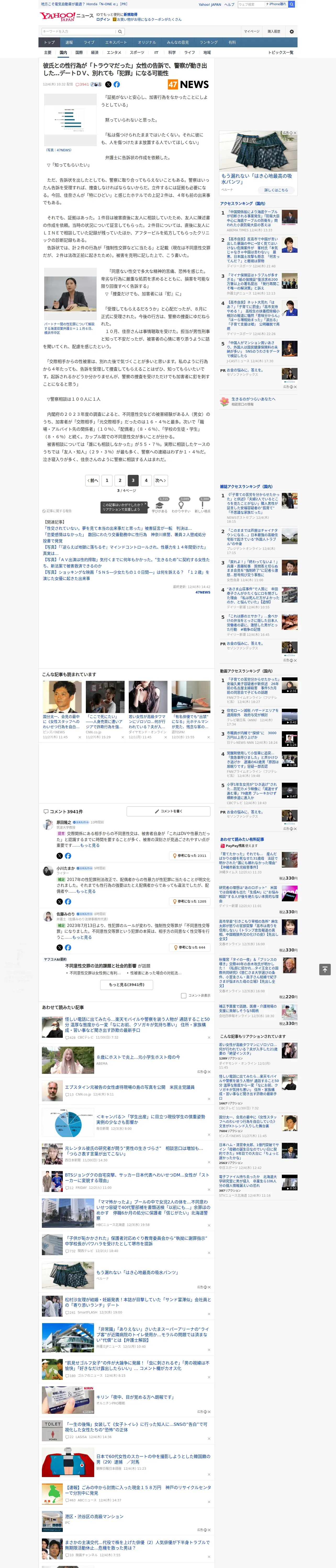Open 原田隆之's profile avatar

[x=48, y=824]
